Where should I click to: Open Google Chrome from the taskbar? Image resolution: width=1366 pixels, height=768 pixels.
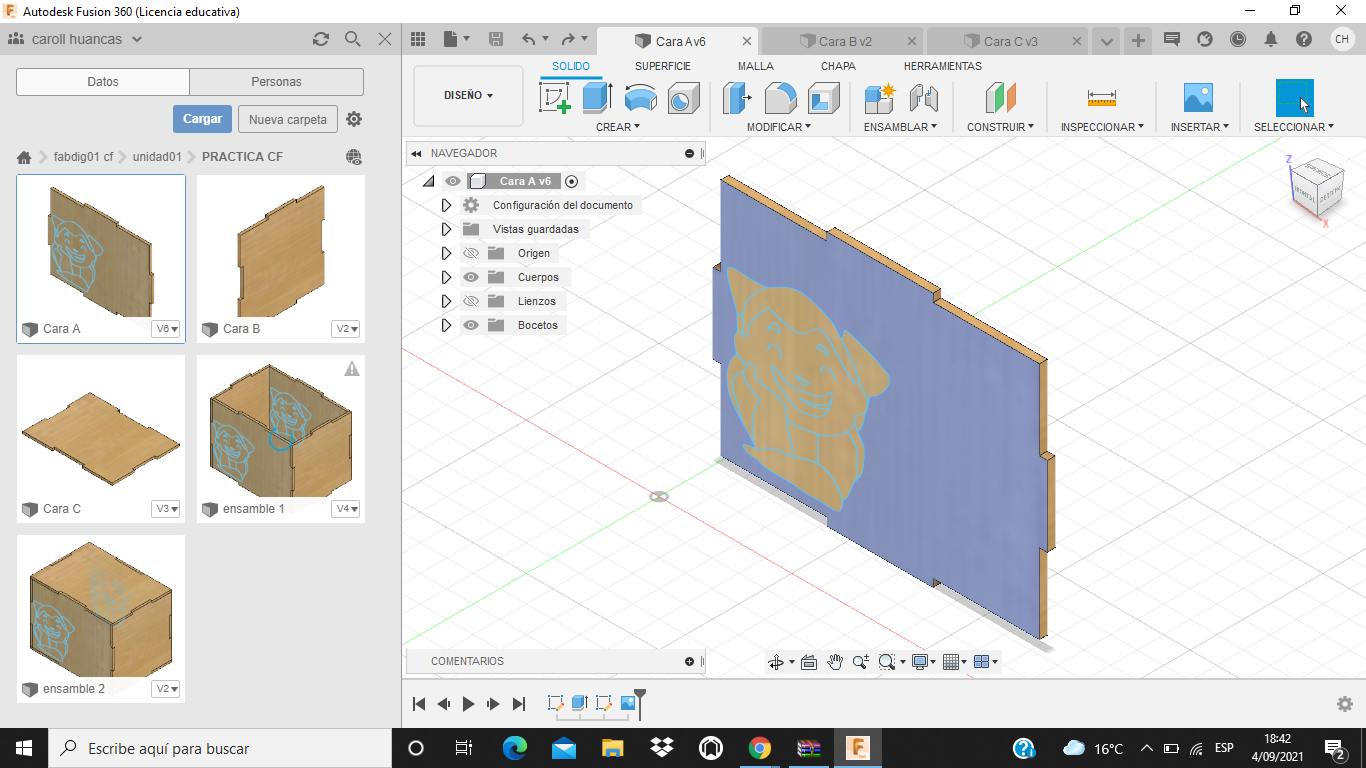[x=759, y=748]
